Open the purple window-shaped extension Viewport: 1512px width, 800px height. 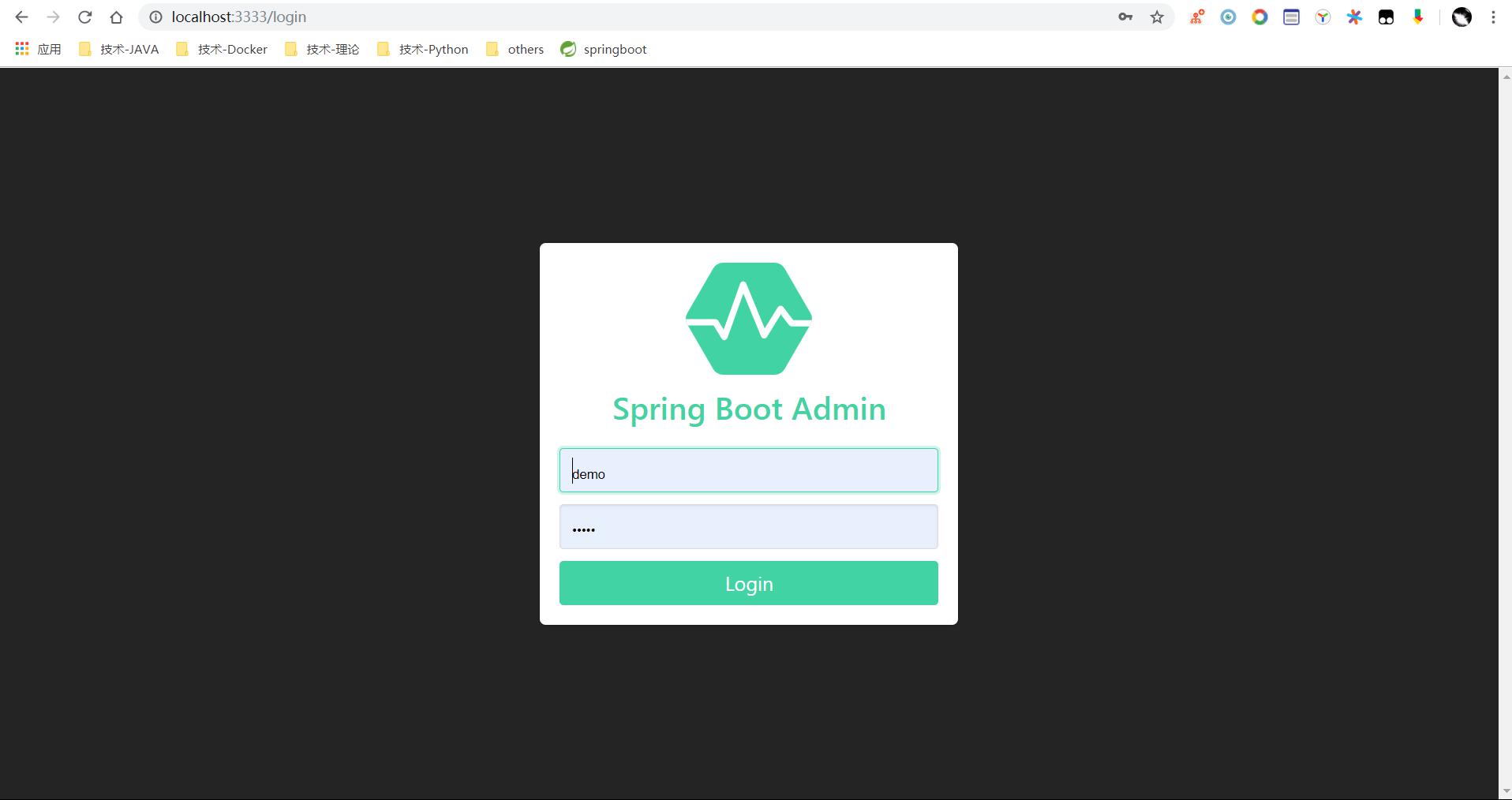click(1291, 17)
